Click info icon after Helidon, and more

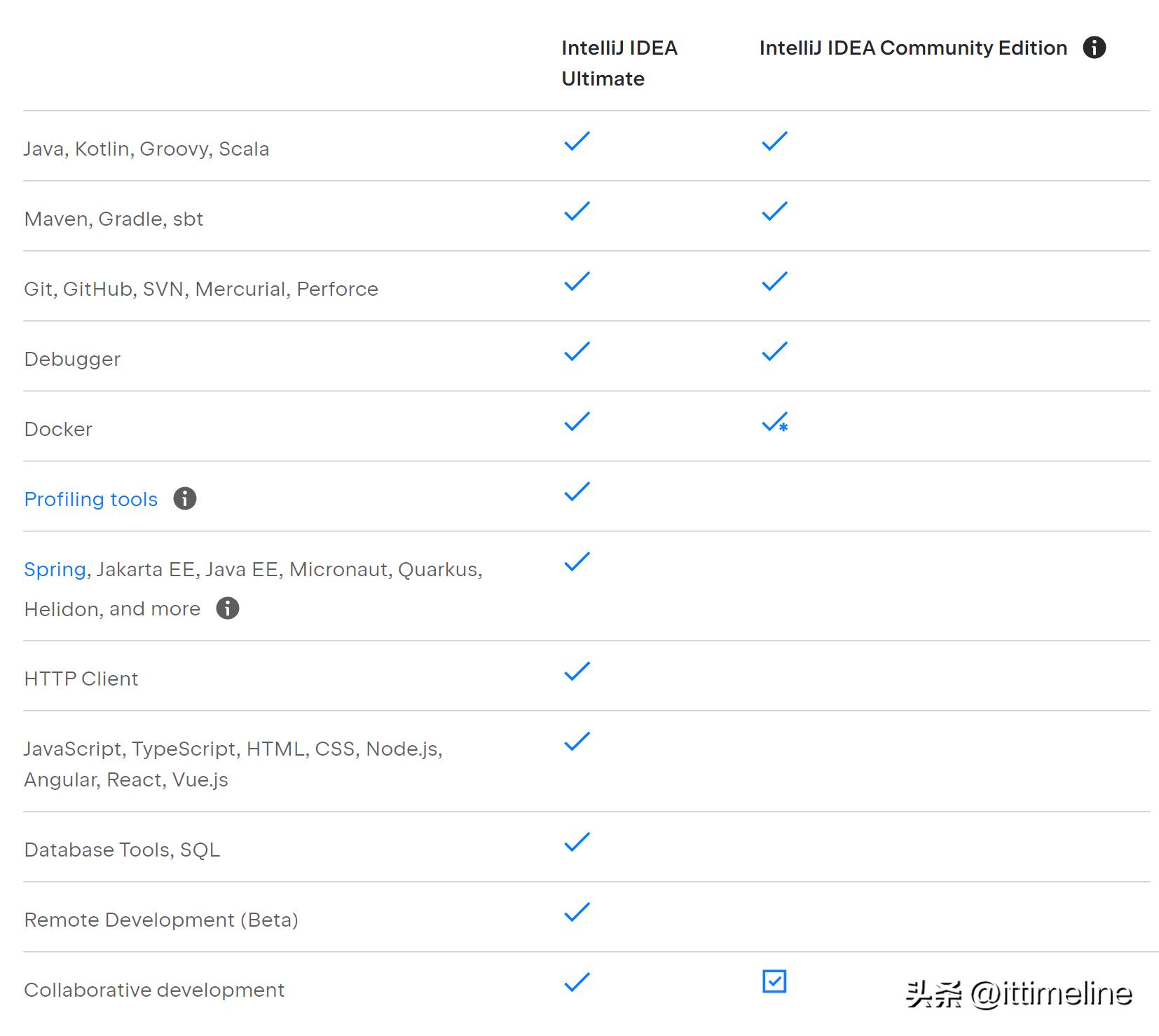coord(228,608)
